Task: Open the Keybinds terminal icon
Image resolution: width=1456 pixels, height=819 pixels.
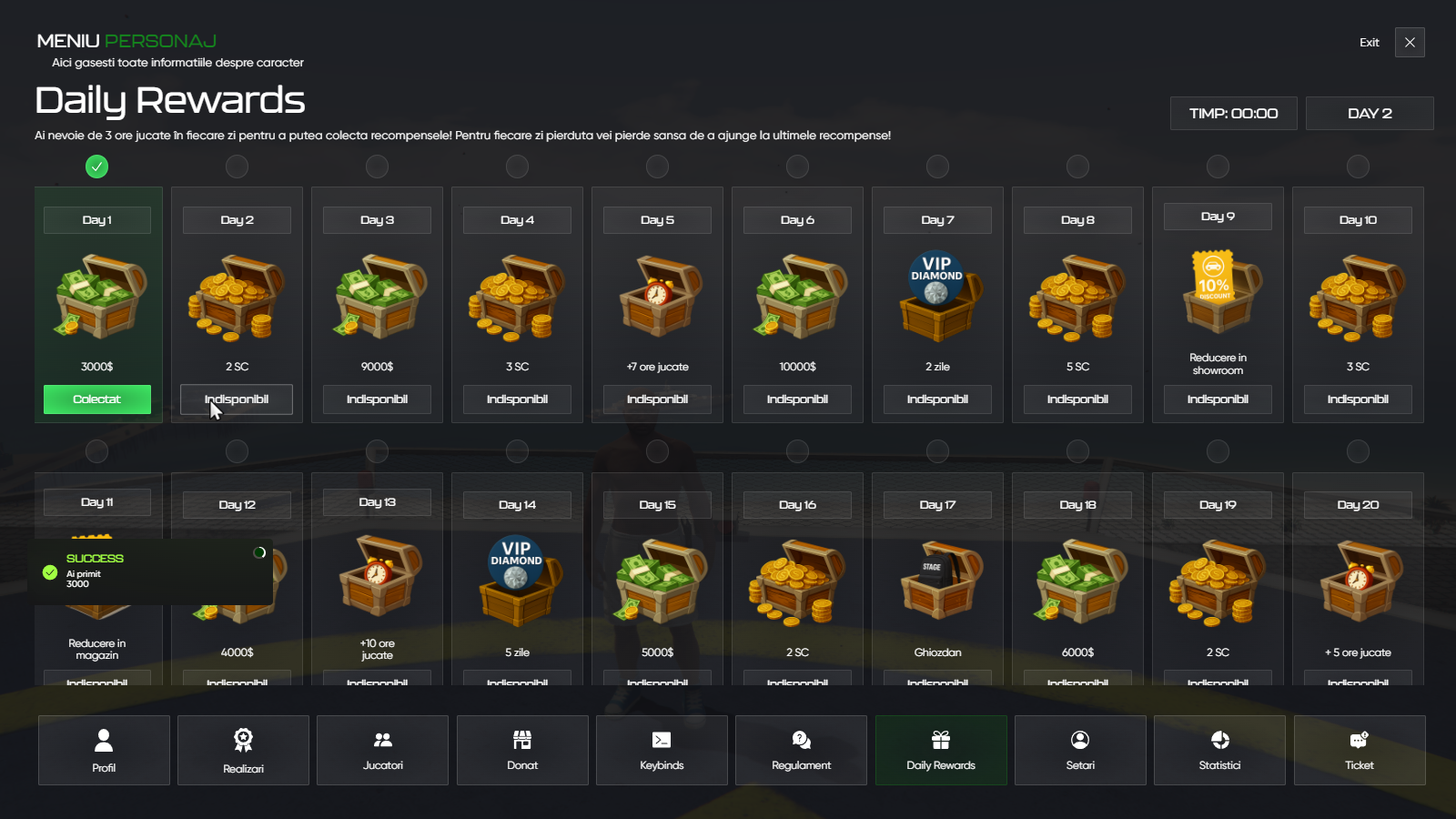Action: (662, 740)
